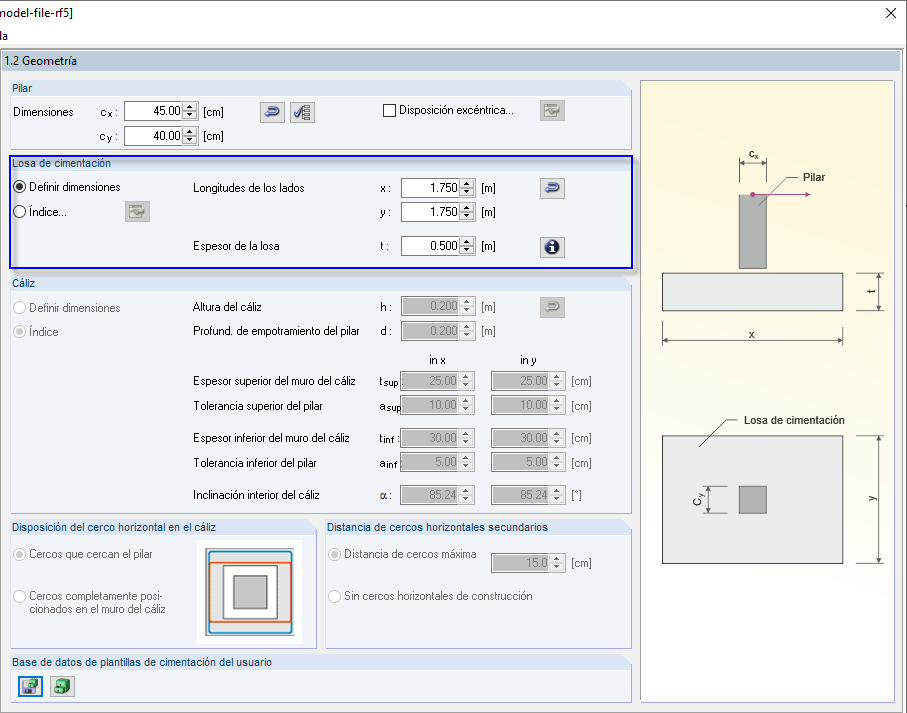Decrease pillar cy value with down arrow
This screenshot has height=713, width=907.
point(190,140)
